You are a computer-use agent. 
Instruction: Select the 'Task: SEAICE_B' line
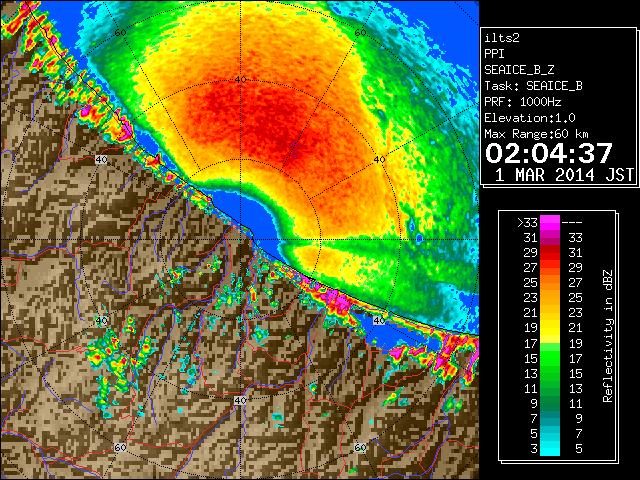pos(533,86)
